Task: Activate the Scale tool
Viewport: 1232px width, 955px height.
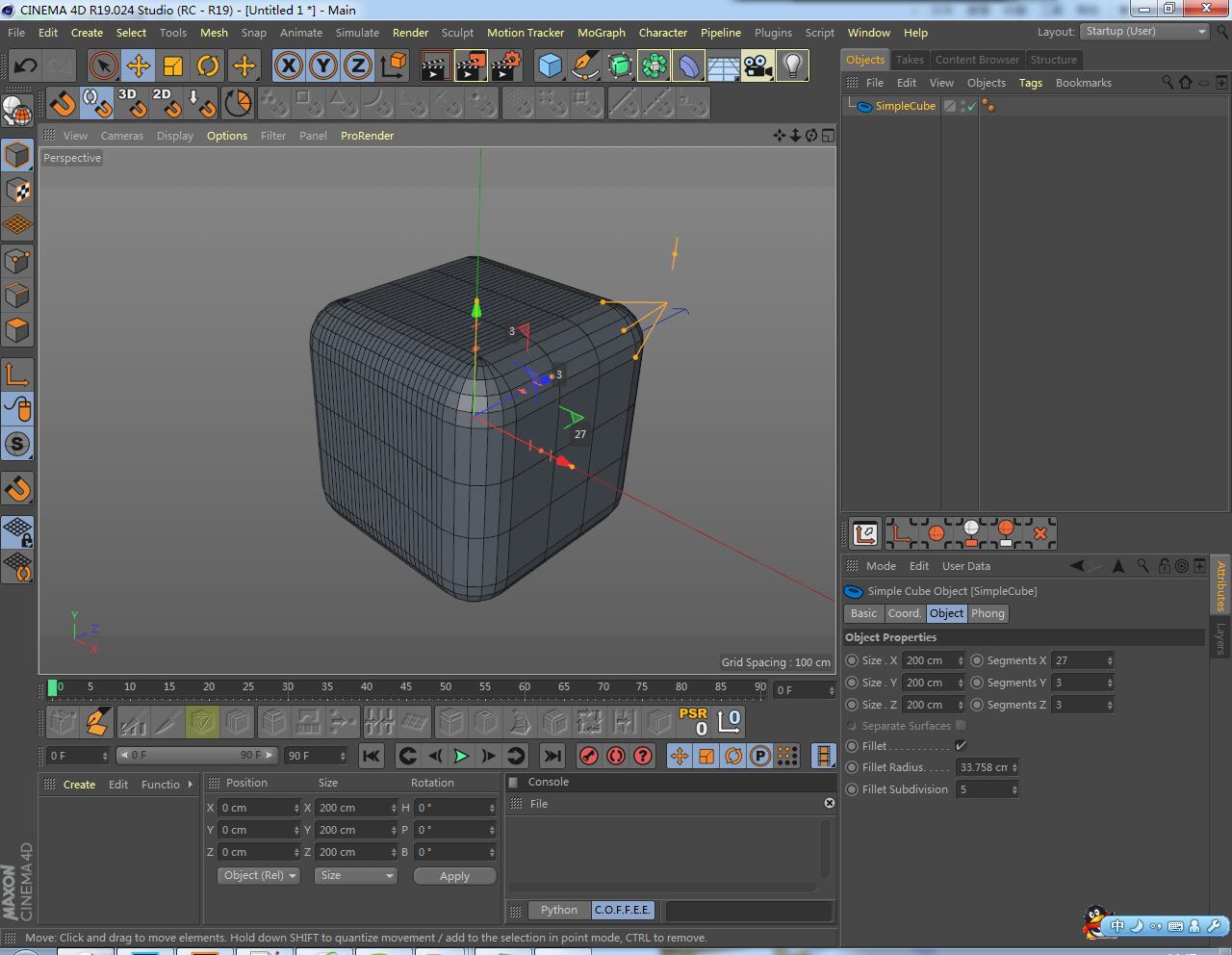Action: (174, 65)
